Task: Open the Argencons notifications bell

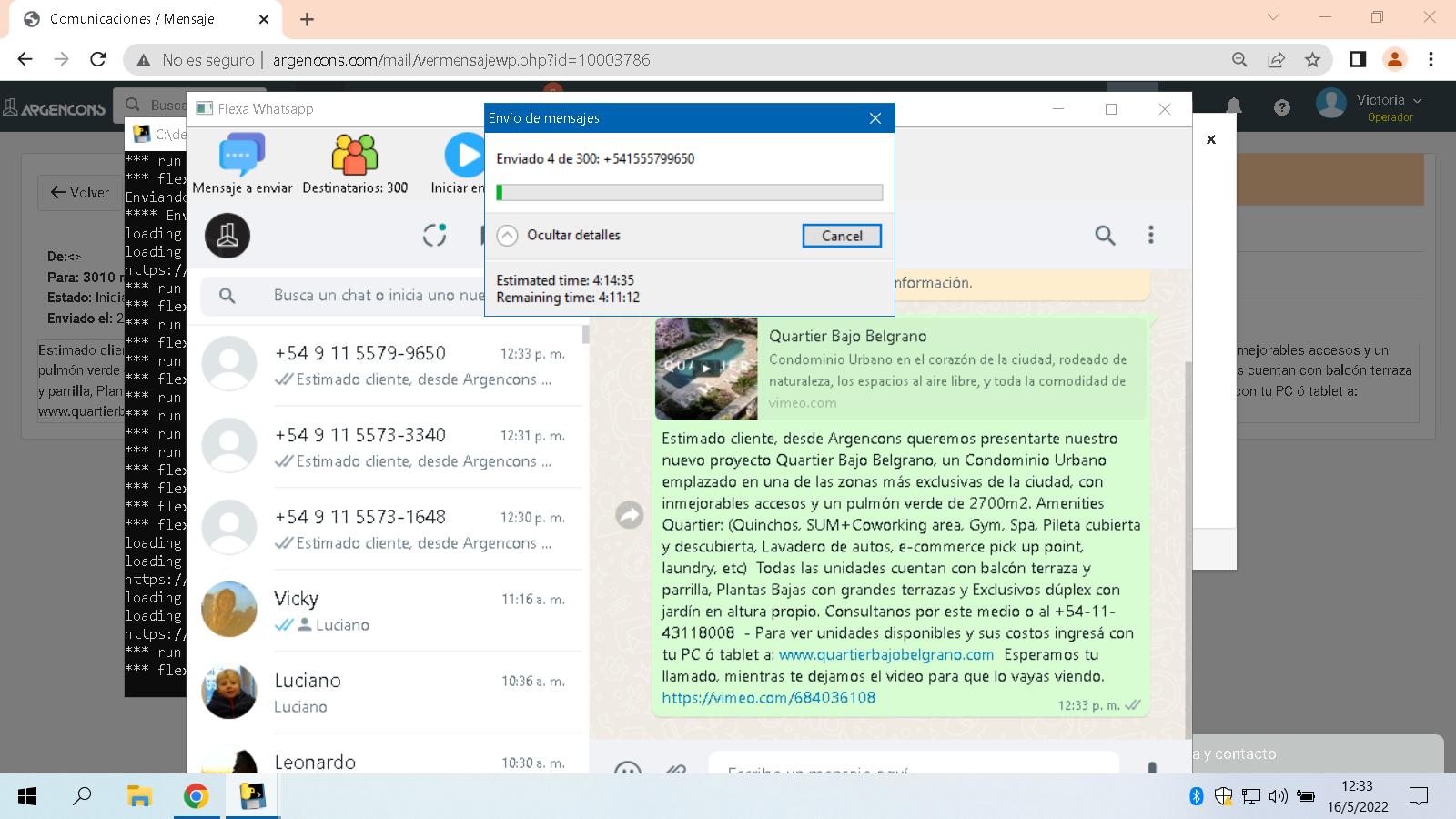Action: point(1234,106)
